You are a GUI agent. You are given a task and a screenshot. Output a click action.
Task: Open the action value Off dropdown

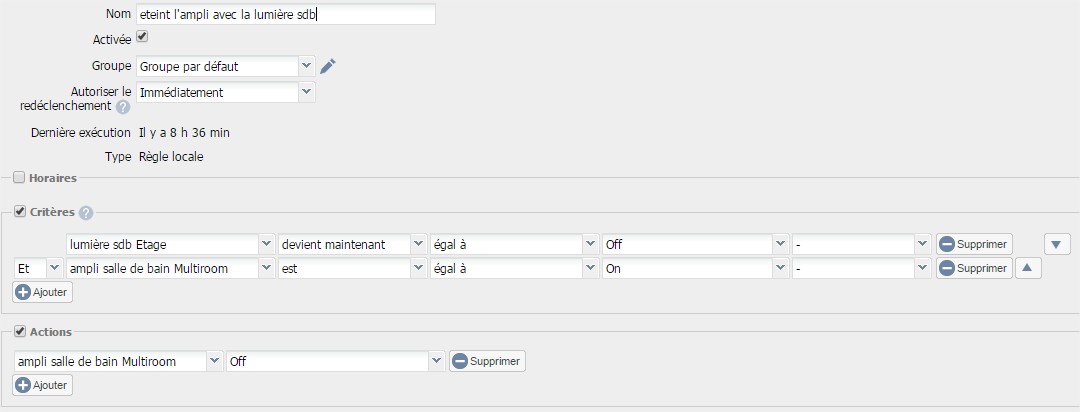(335, 361)
